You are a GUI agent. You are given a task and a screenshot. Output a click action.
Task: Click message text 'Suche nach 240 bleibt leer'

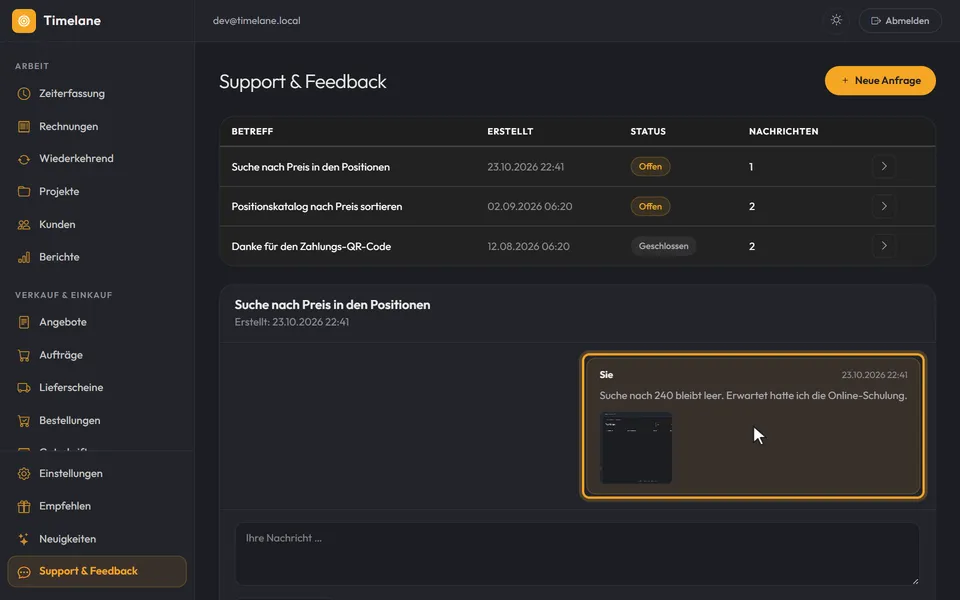[x=661, y=396]
